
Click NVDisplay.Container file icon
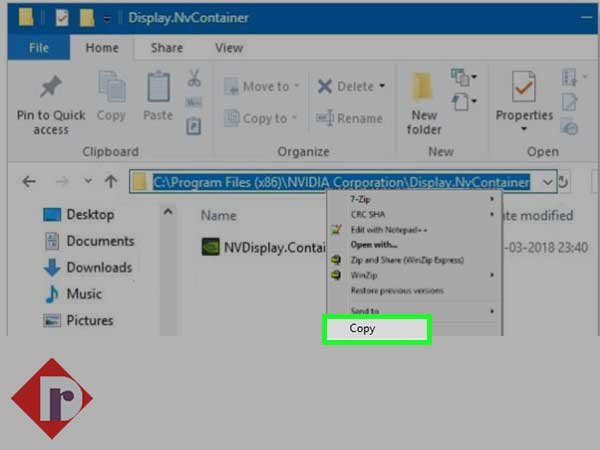pos(210,247)
